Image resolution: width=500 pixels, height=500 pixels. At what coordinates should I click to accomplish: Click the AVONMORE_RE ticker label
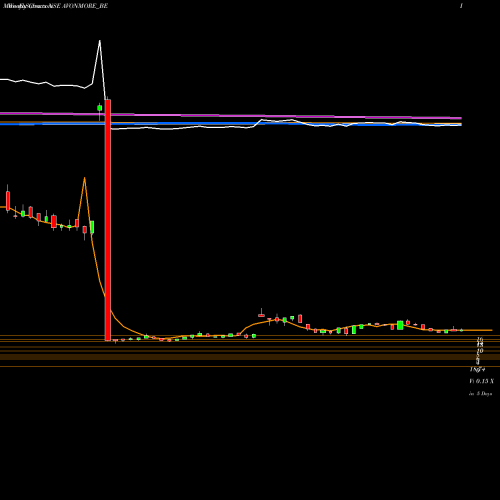click(85, 6)
